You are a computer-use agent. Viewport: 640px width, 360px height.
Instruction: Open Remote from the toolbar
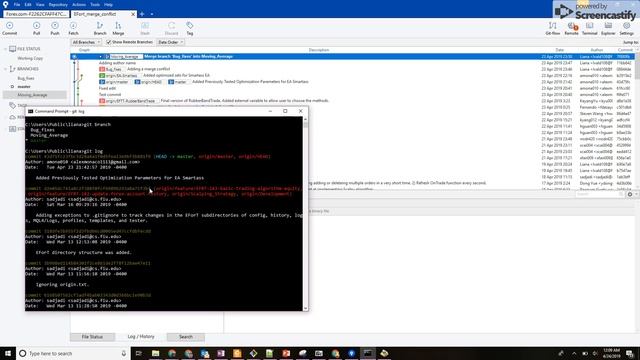click(x=571, y=29)
